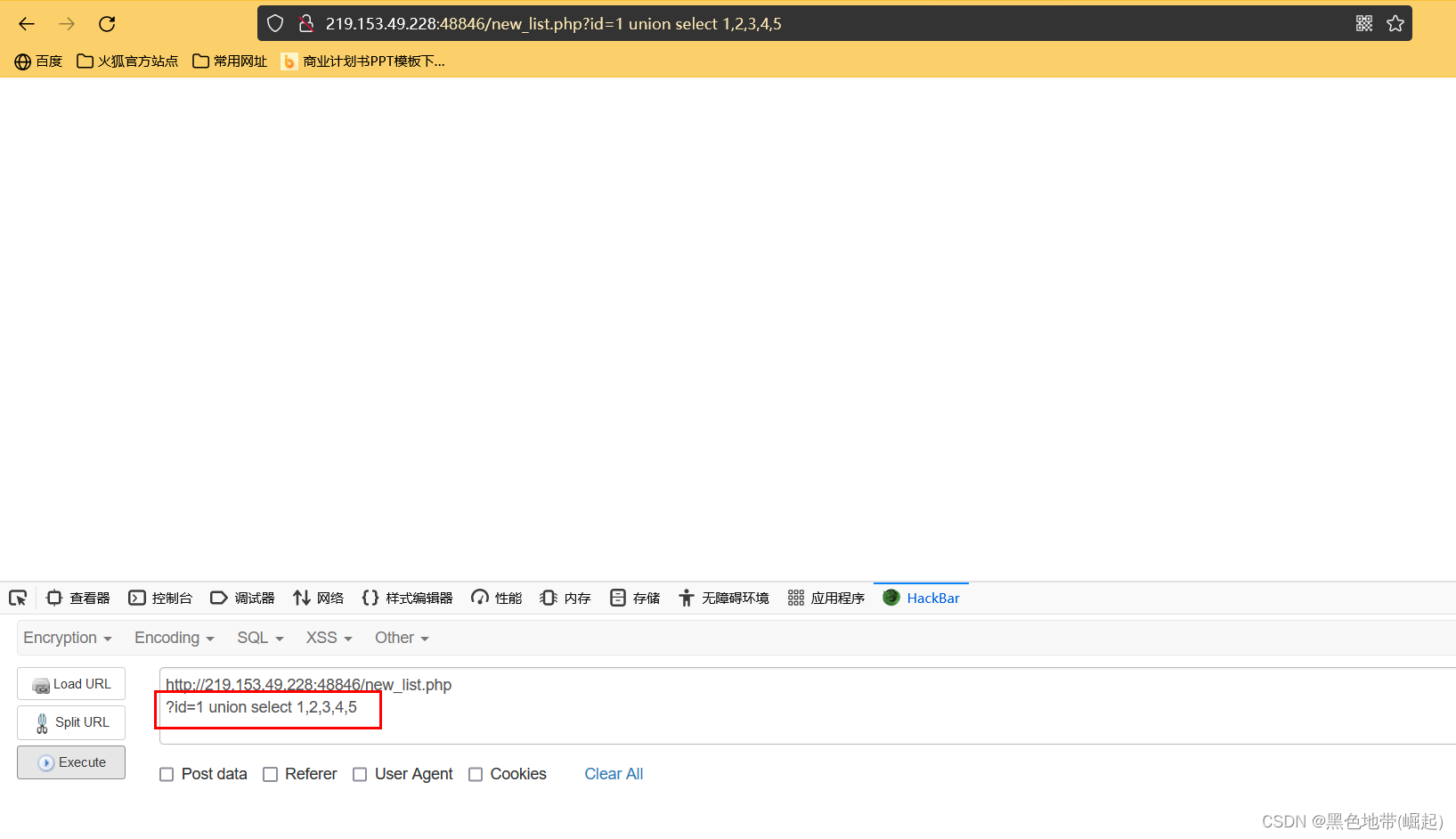Switch to the 查看器 inspector tab
Screen dimensions: 1456x839
tap(78, 598)
